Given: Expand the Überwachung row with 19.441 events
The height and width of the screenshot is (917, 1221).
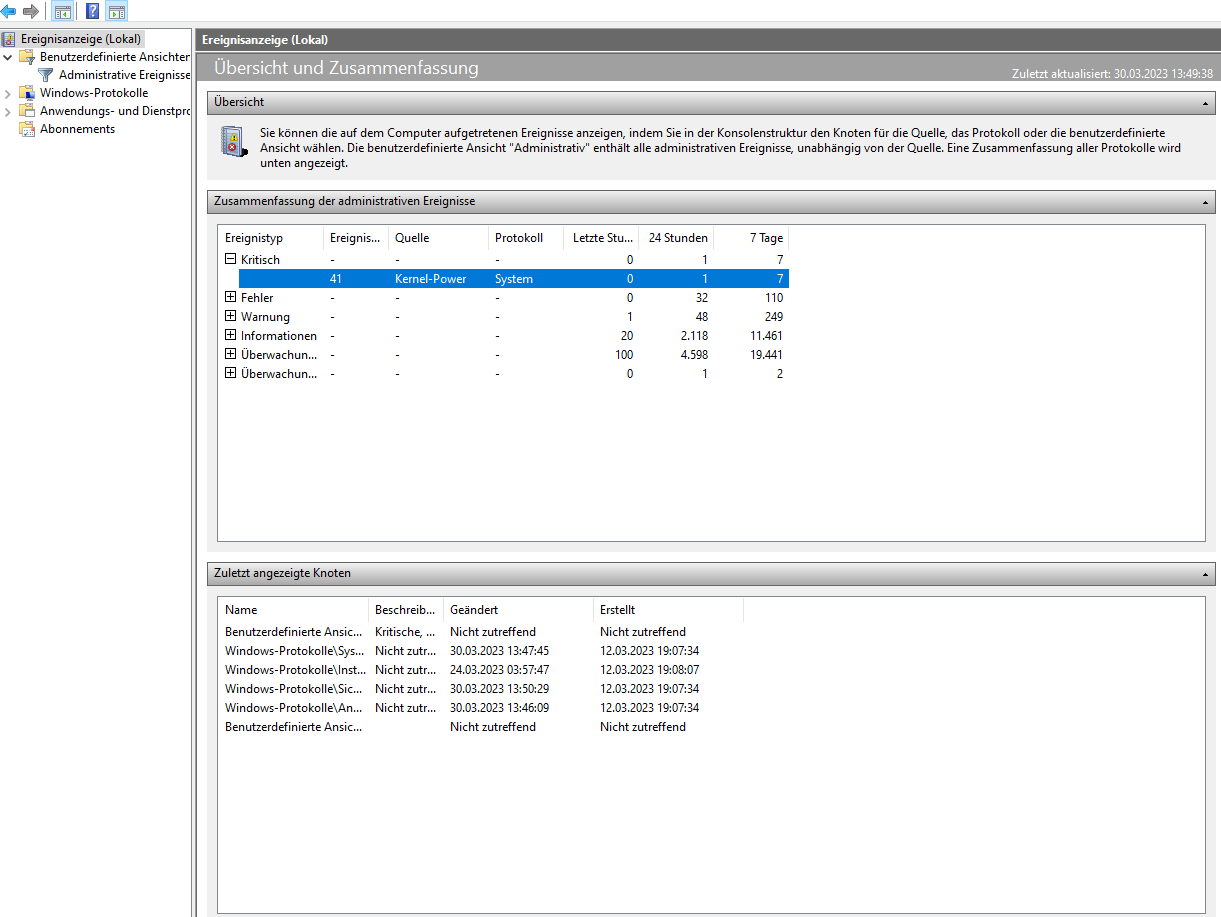Looking at the screenshot, I should click(231, 354).
